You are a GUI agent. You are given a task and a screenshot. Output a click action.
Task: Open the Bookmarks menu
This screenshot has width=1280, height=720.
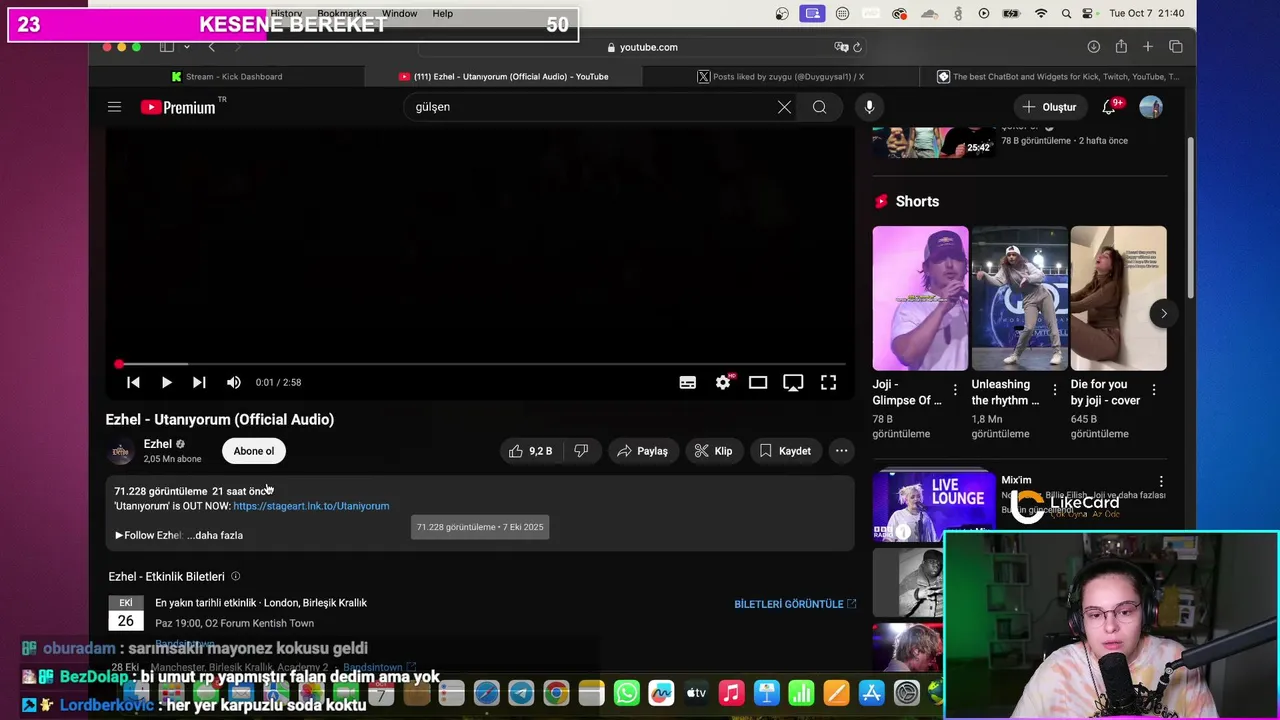coord(342,14)
